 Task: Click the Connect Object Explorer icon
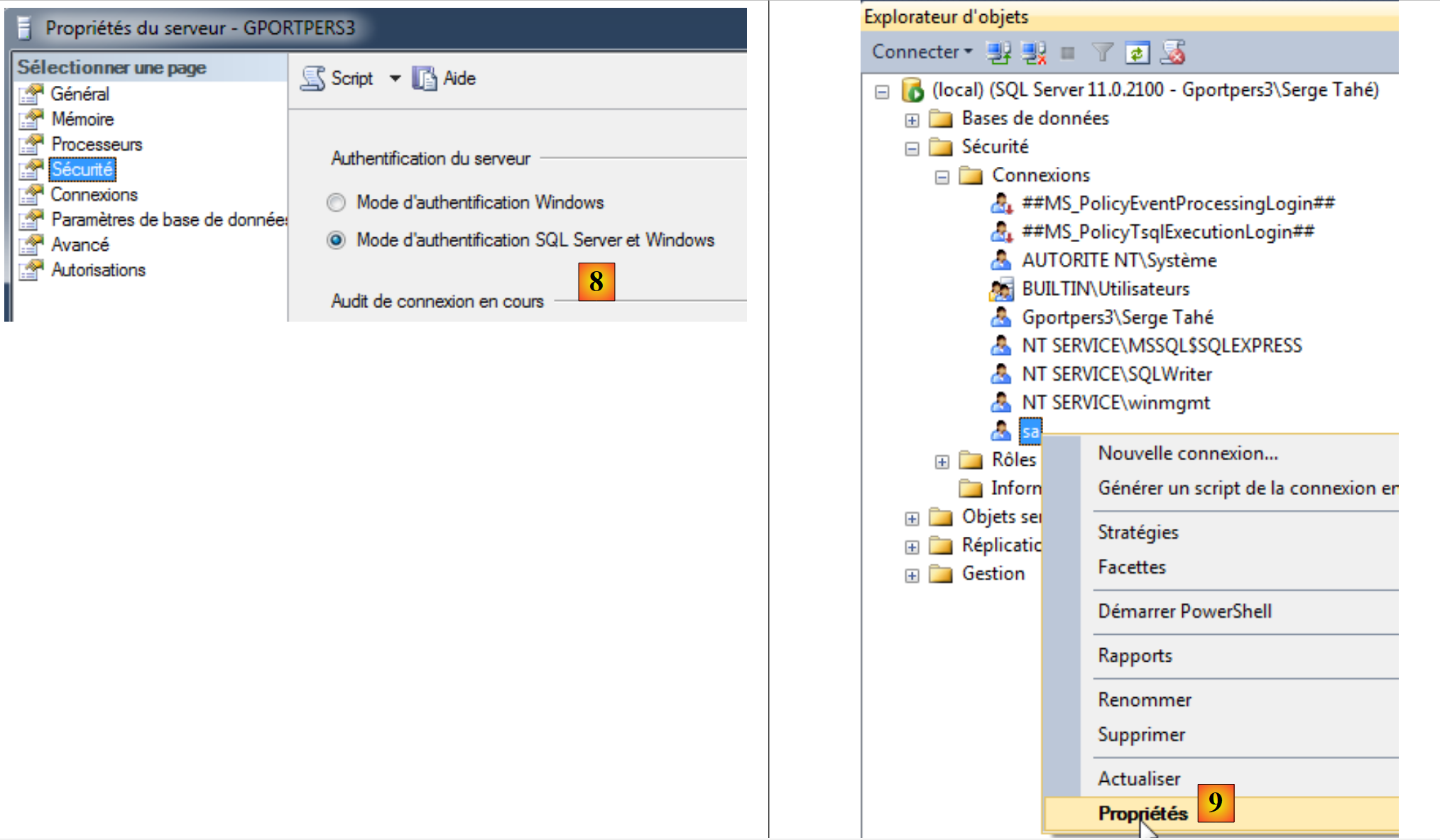coord(999,53)
